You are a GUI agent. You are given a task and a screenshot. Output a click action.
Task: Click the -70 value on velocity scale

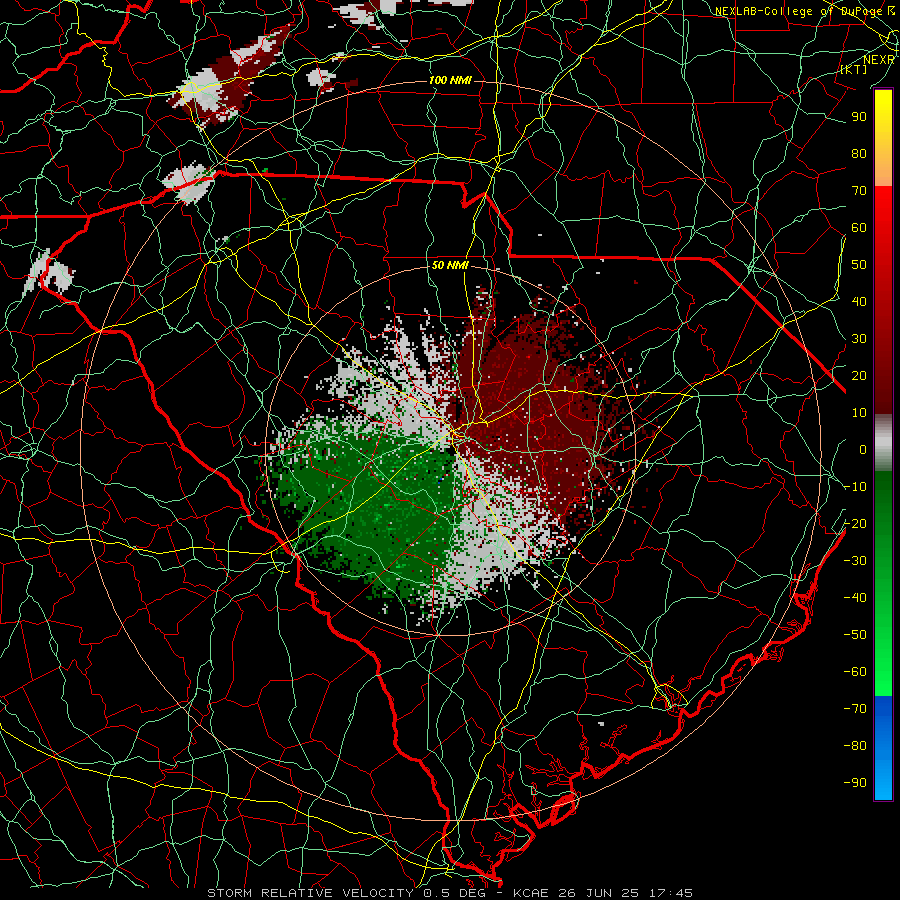click(x=855, y=709)
